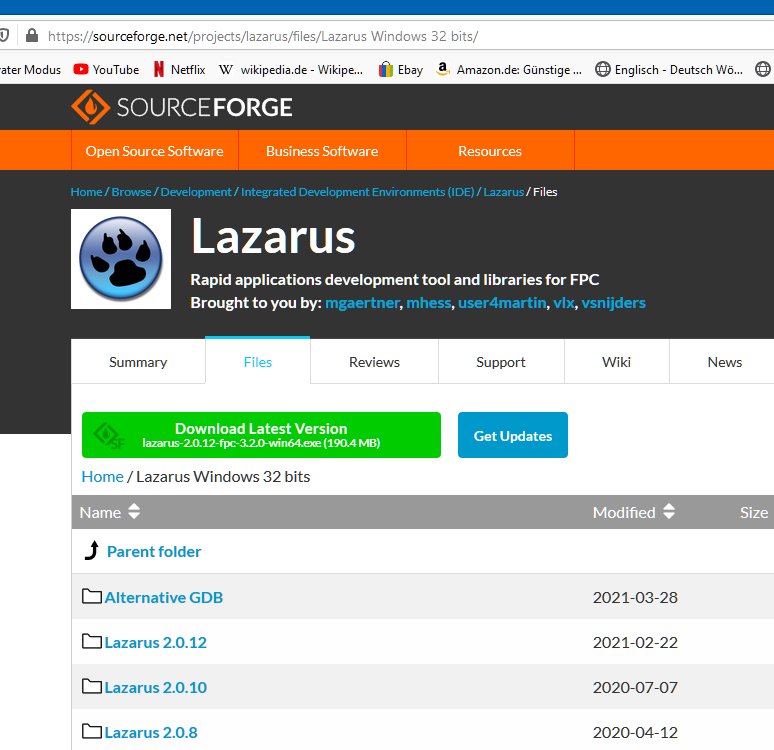Open the Alternative GDB folder link
The width and height of the screenshot is (774, 750).
(x=163, y=597)
